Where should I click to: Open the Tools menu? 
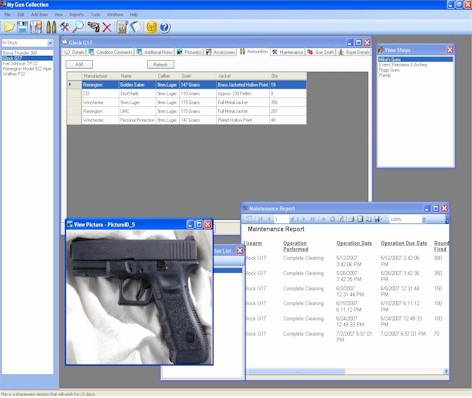[96, 15]
